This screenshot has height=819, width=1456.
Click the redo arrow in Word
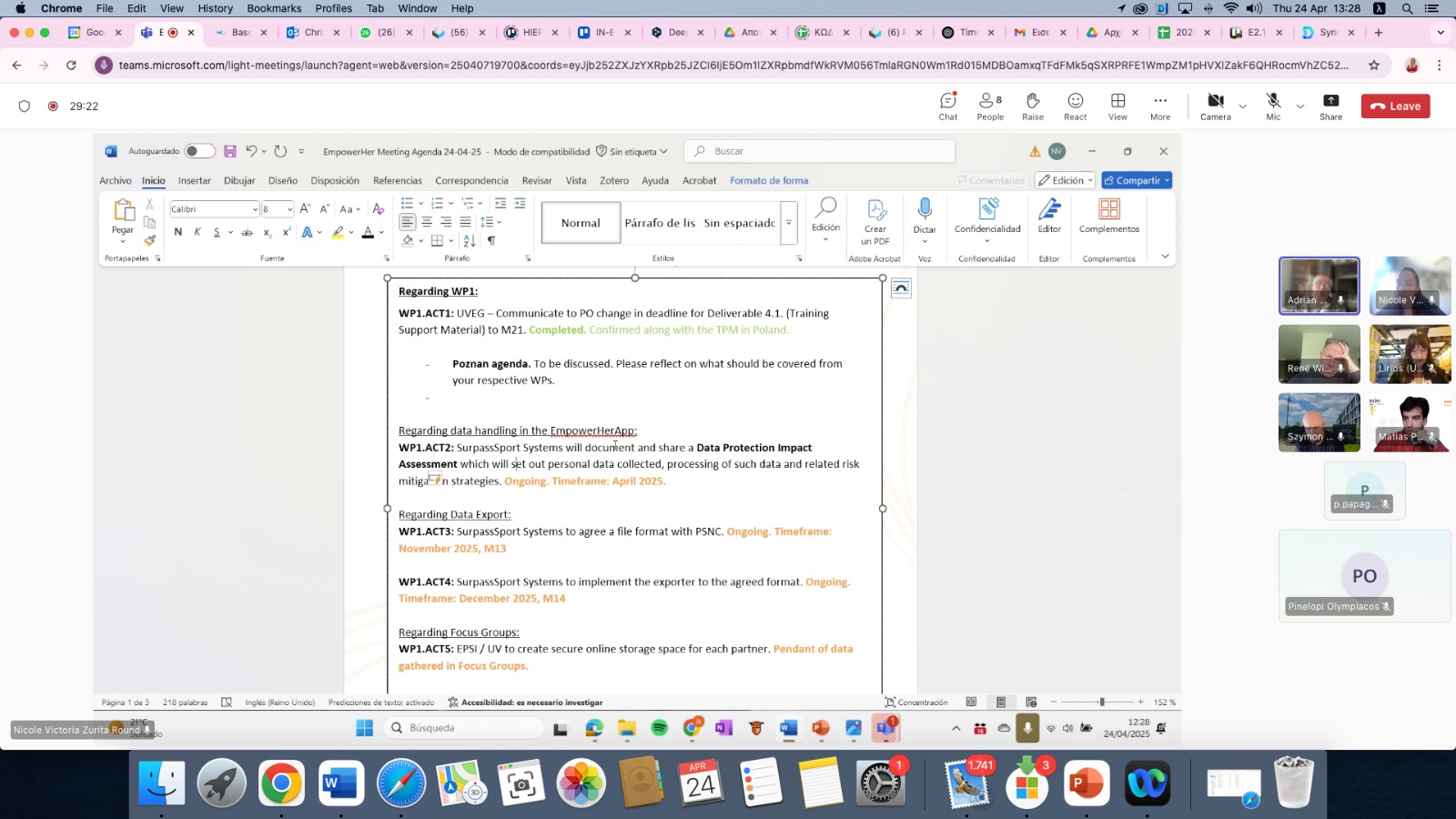coord(280,151)
